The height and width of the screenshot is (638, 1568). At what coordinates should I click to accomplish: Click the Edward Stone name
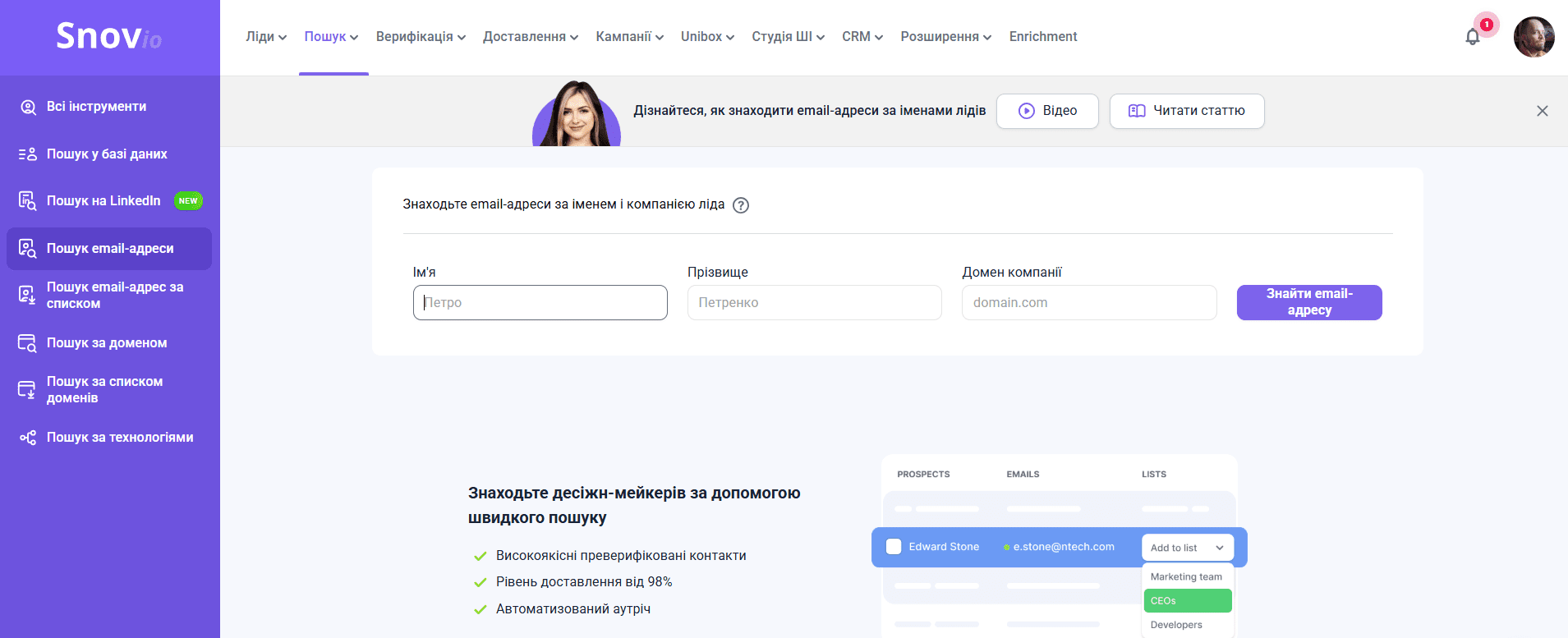(944, 547)
